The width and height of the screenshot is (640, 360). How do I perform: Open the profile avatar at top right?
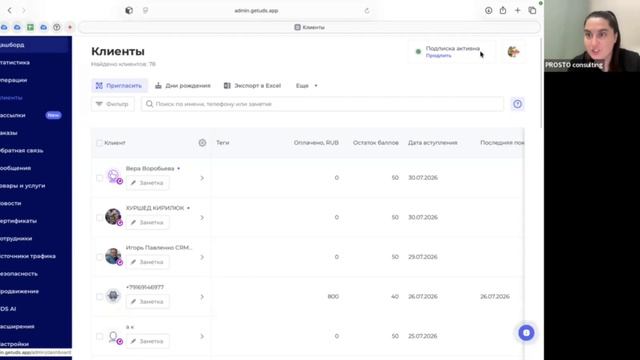tap(513, 52)
